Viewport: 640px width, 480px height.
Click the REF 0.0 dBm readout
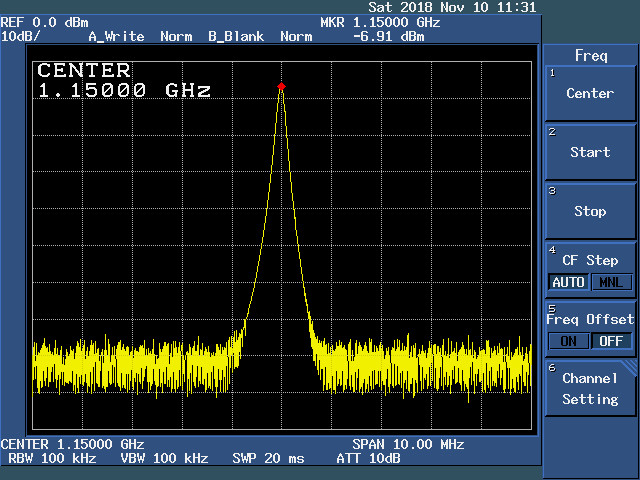point(44,22)
